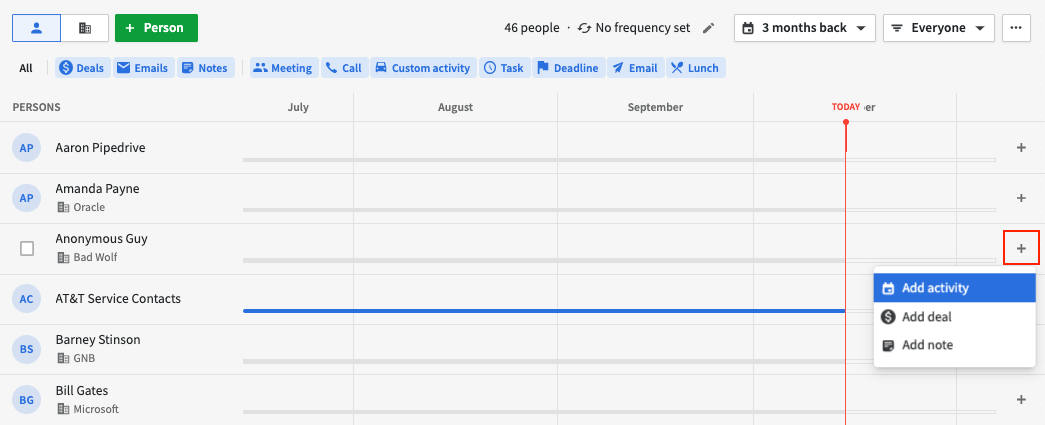This screenshot has height=425, width=1045.
Task: Click the plus icon for Bill Gates
Action: click(1021, 400)
